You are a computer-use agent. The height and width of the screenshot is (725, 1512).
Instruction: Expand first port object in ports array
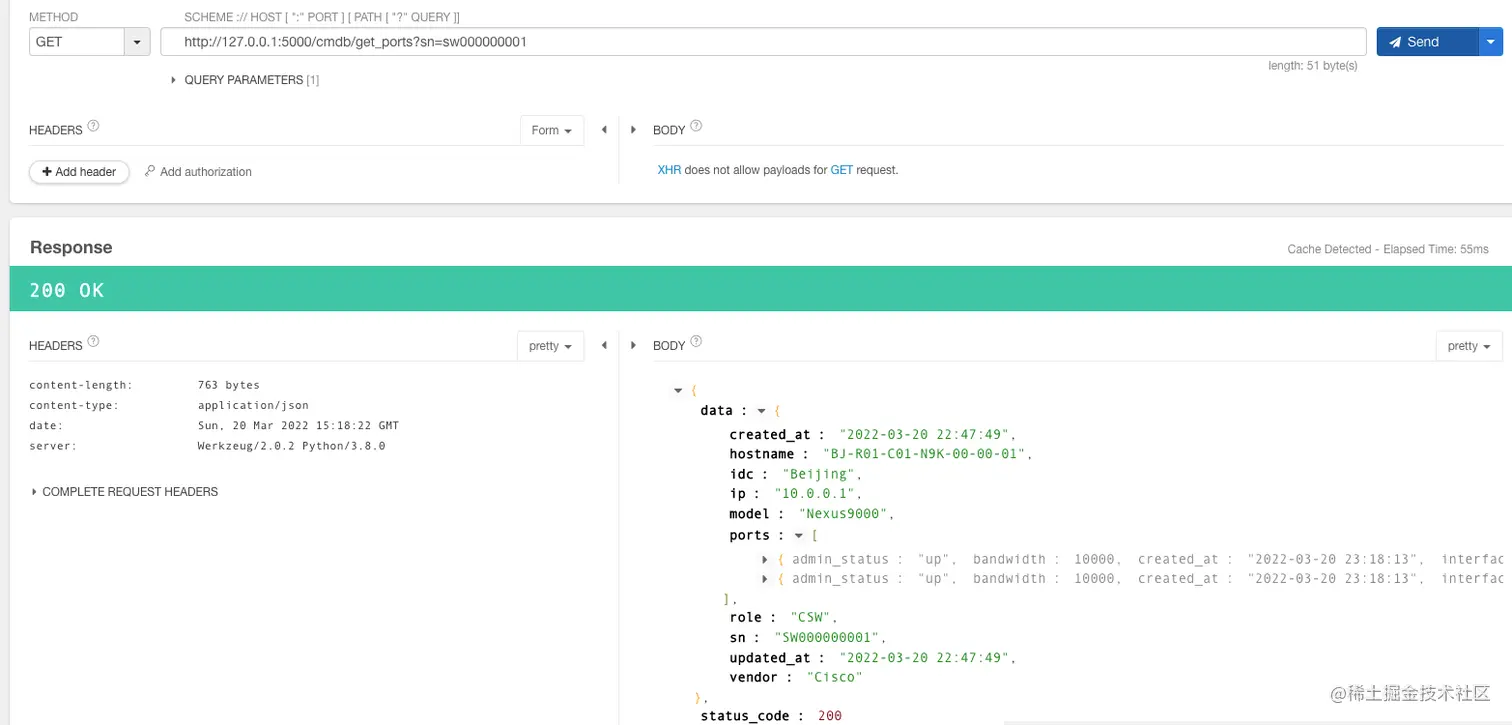pyautogui.click(x=765, y=560)
